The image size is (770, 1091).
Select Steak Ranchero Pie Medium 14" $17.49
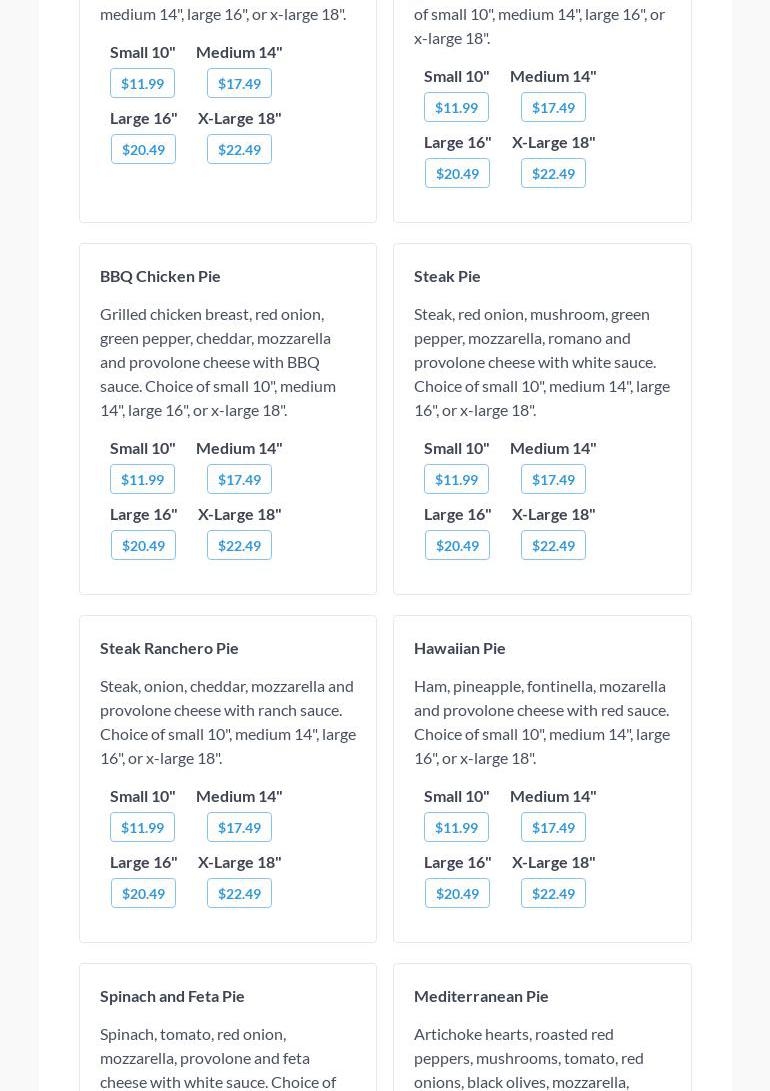[x=239, y=827]
